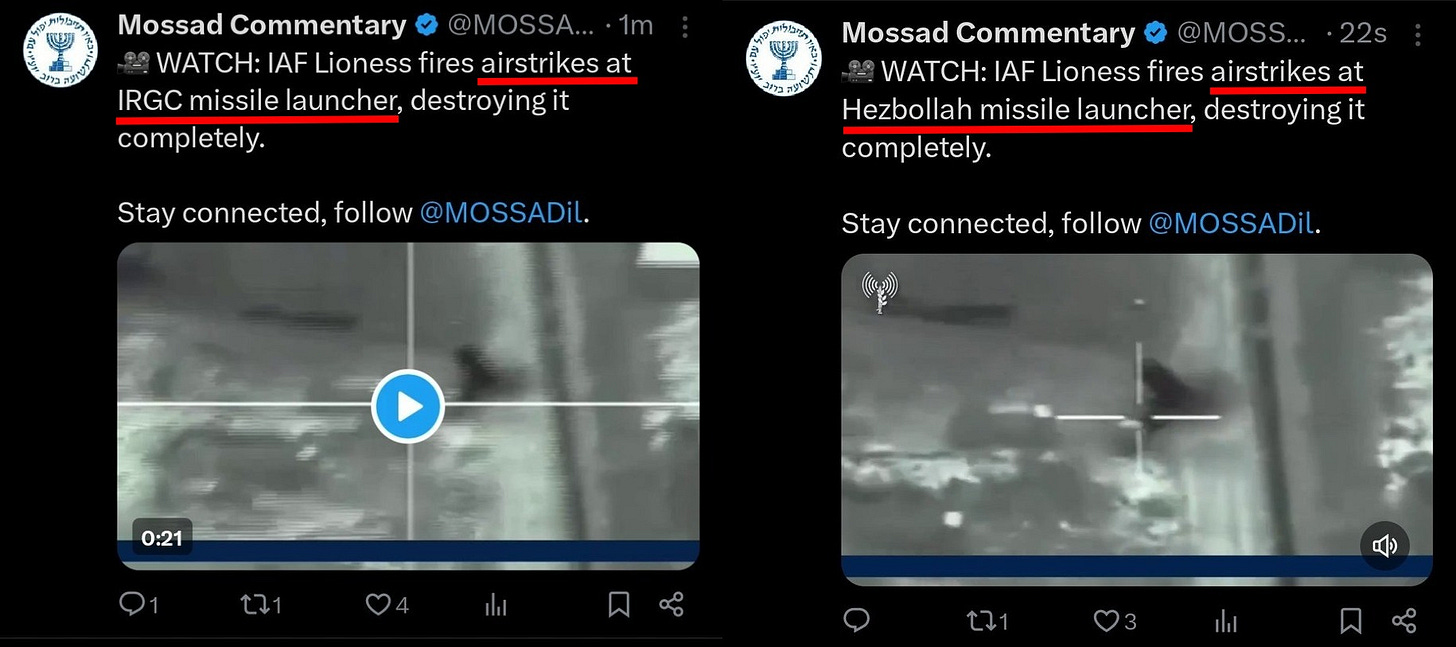Share the Hezbollah missile launcher post
The image size is (1456, 647).
[x=1404, y=621]
